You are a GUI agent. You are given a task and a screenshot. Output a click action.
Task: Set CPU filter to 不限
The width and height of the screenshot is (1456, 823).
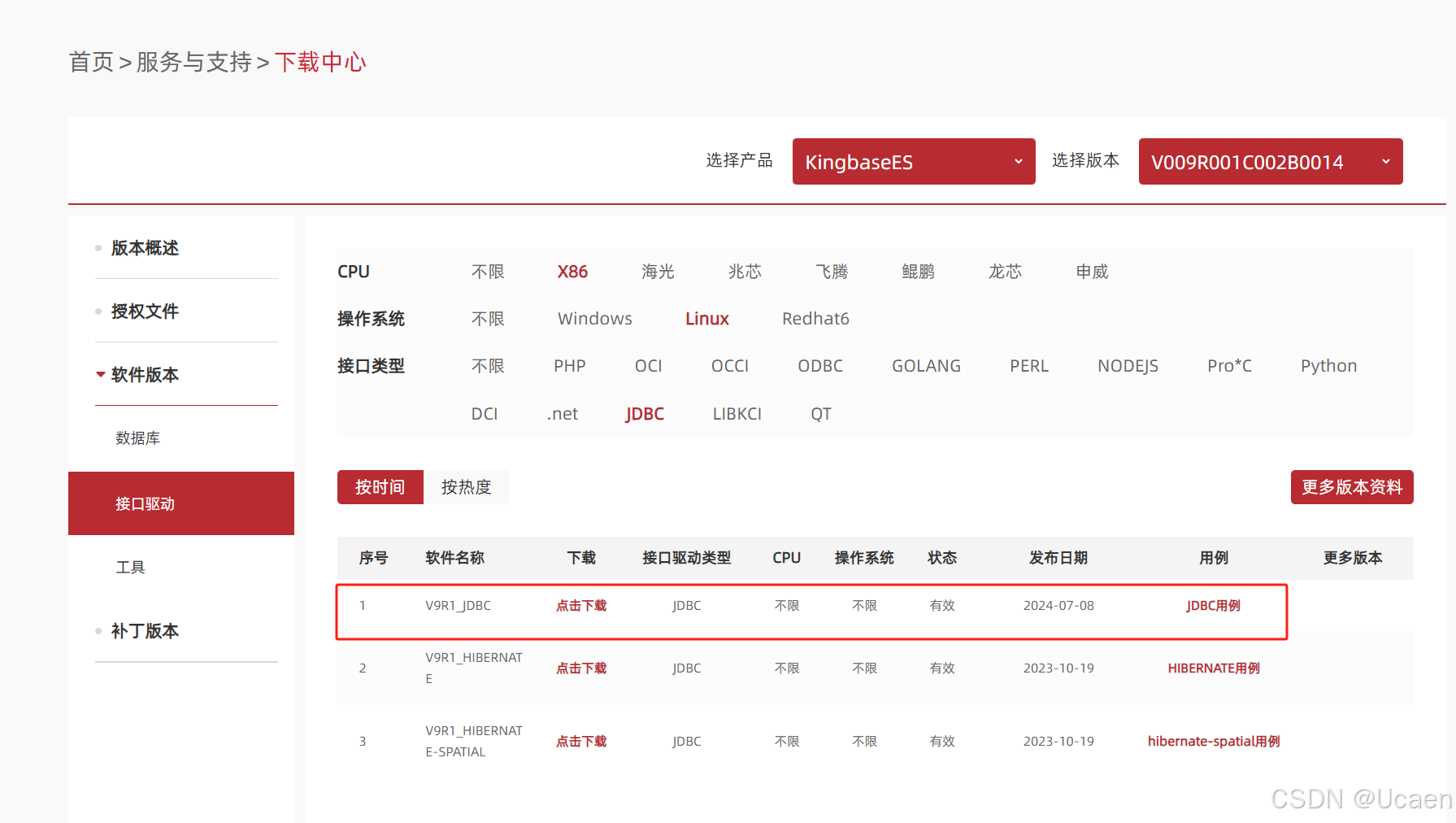coord(488,272)
